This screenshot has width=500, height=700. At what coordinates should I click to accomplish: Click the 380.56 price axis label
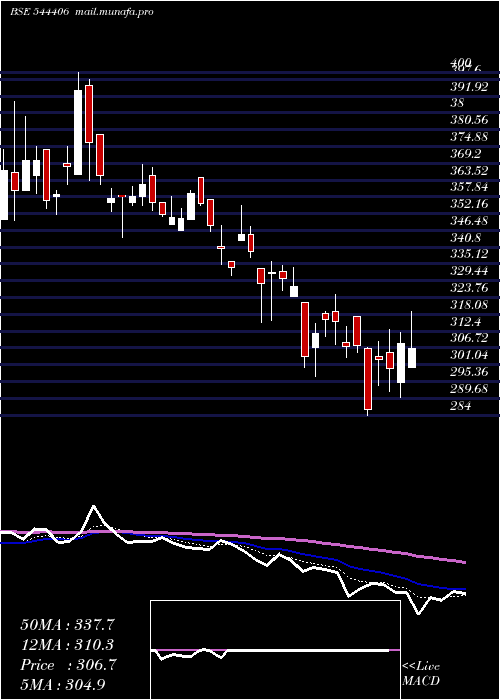pos(469,120)
